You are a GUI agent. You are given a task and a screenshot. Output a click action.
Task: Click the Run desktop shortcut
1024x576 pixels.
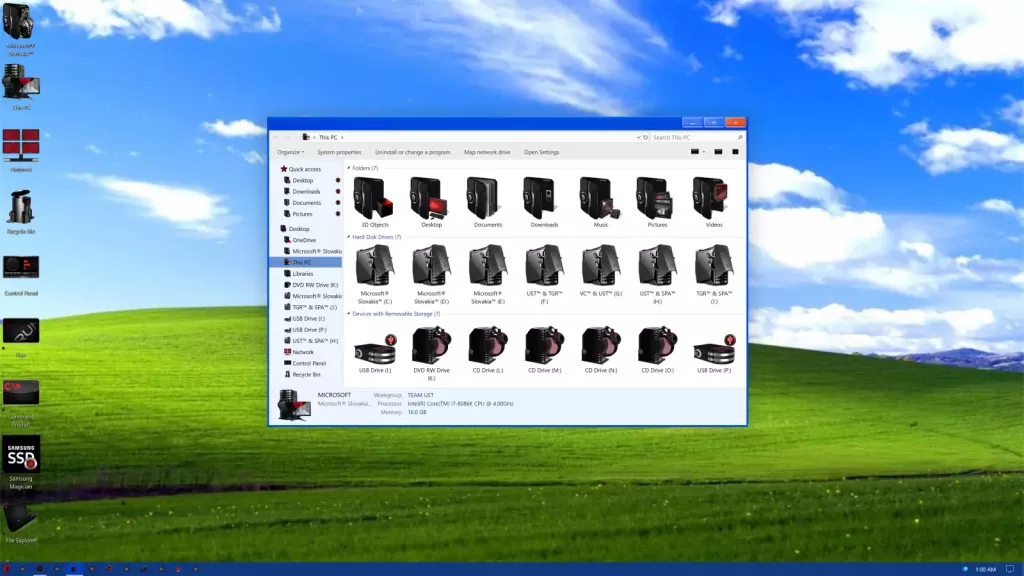point(21,339)
